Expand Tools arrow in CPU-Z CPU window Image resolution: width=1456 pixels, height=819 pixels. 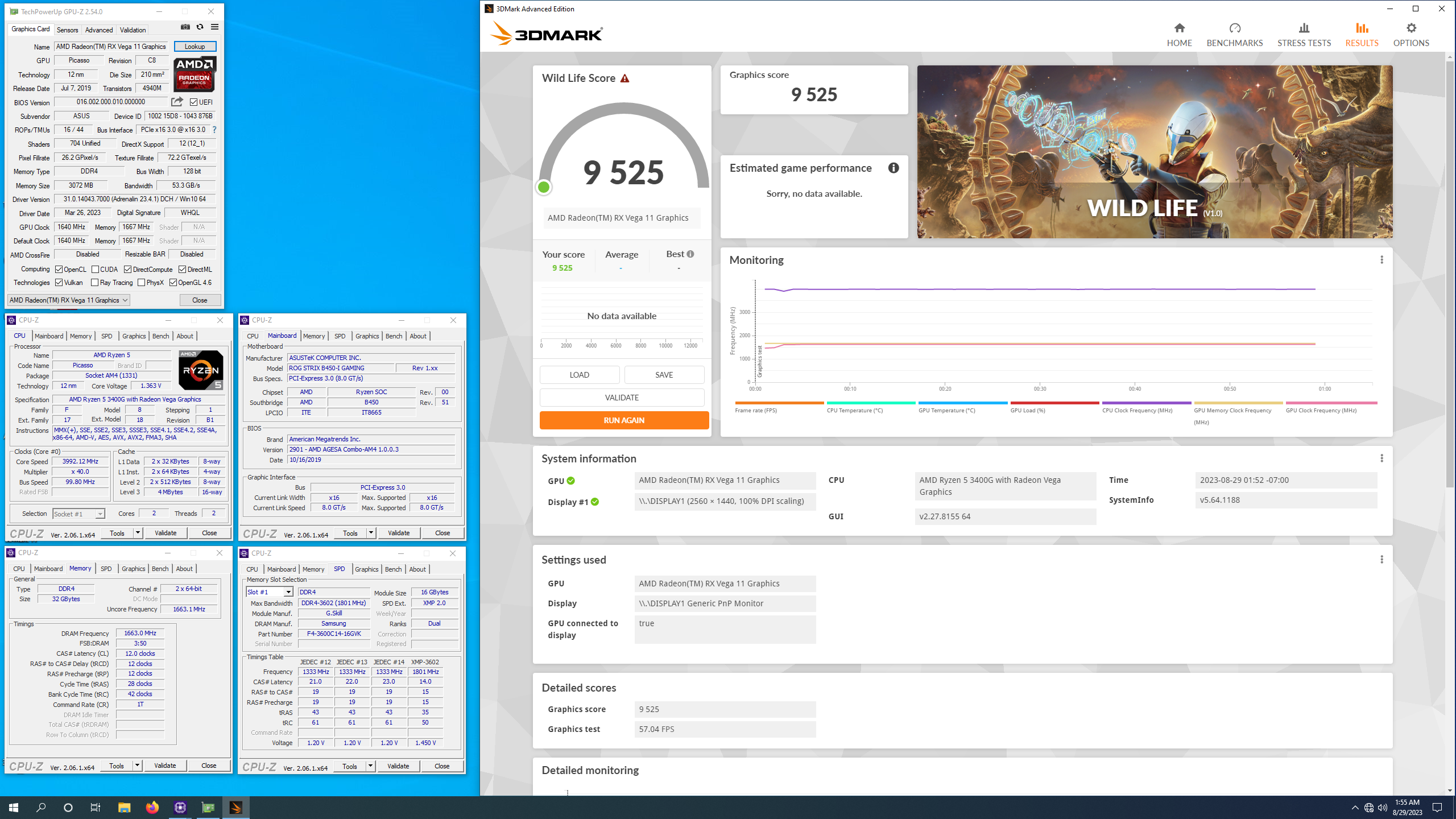138,533
